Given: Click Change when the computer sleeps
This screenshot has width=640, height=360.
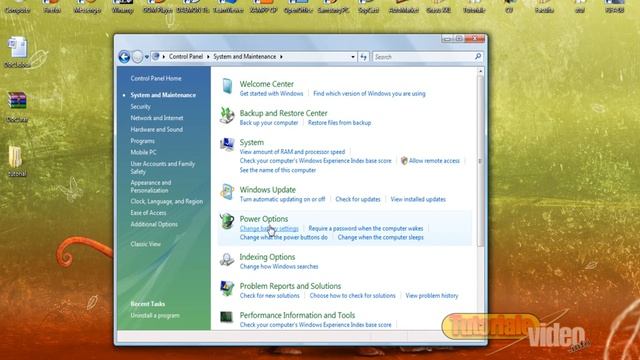Looking at the screenshot, I should pyautogui.click(x=380, y=238).
